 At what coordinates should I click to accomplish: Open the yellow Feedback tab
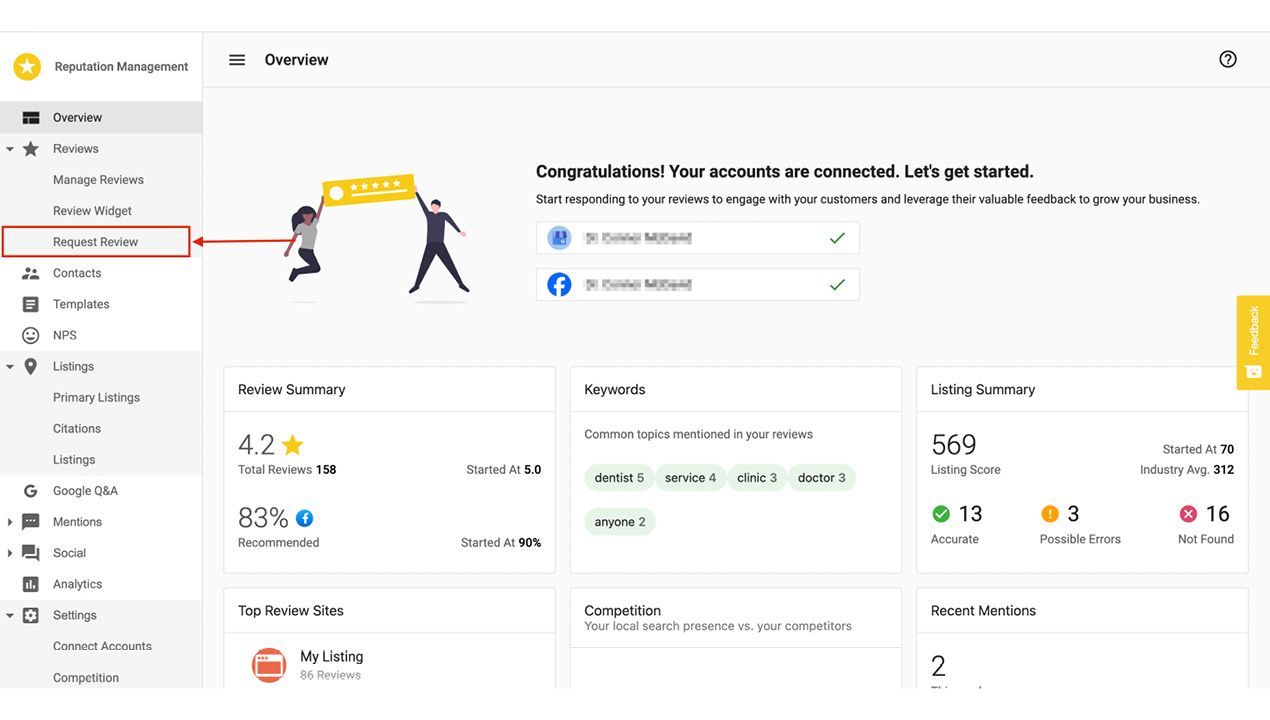pos(1253,342)
